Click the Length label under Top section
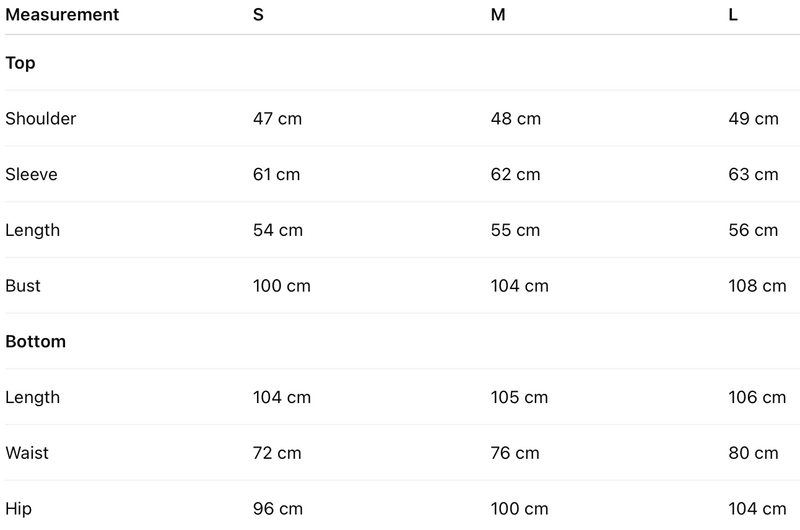Viewport: 800px width, 530px height. pos(32,230)
